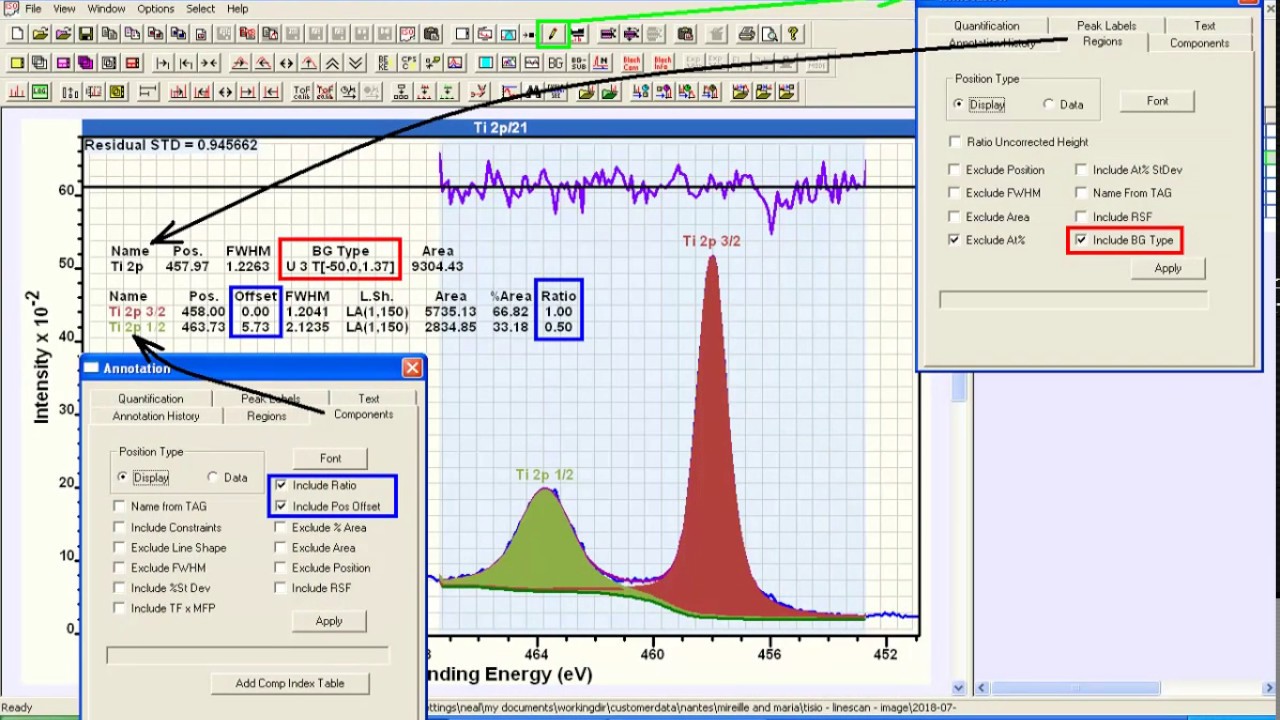Click the double down chevron icon
This screenshot has height=720, width=1280.
click(x=355, y=63)
